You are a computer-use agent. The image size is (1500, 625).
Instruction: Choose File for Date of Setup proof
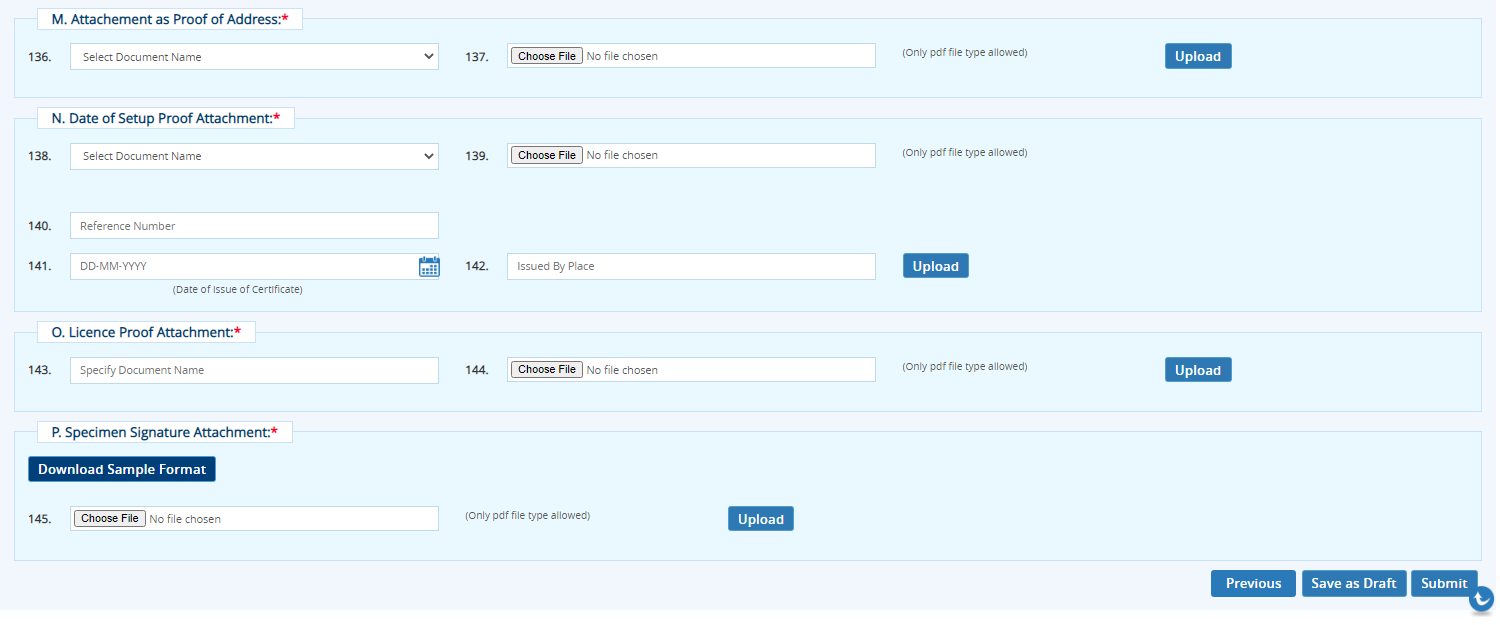546,155
